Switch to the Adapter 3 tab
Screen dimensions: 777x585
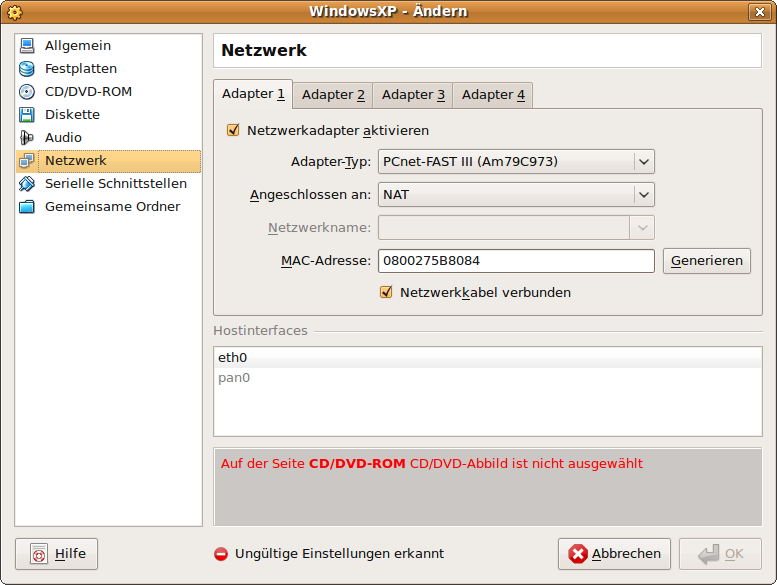click(413, 95)
